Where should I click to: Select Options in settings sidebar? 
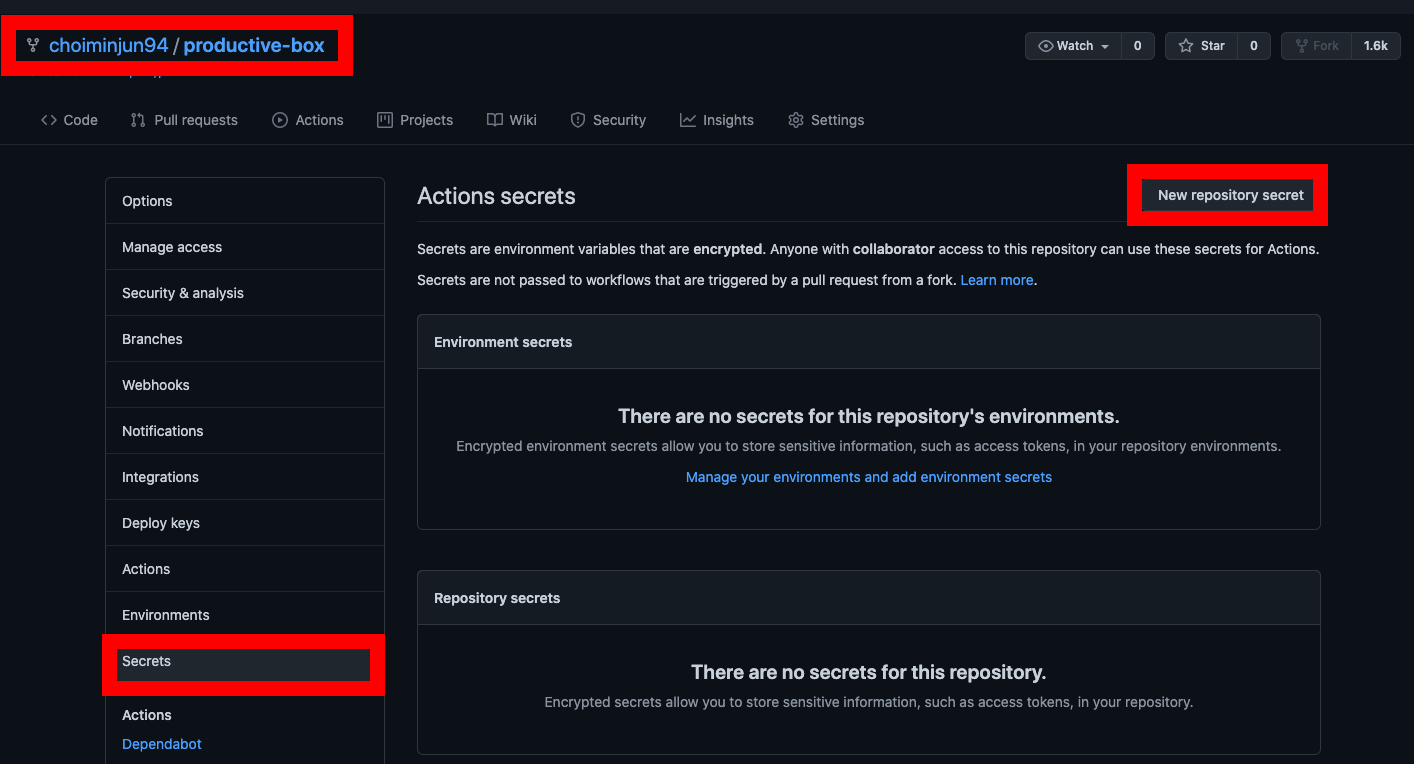pos(245,201)
